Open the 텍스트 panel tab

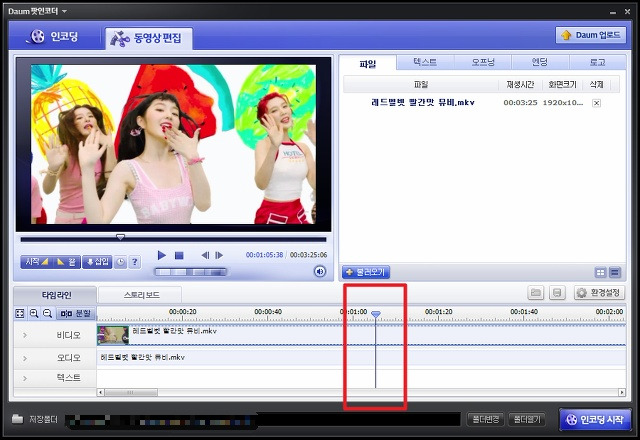point(425,62)
